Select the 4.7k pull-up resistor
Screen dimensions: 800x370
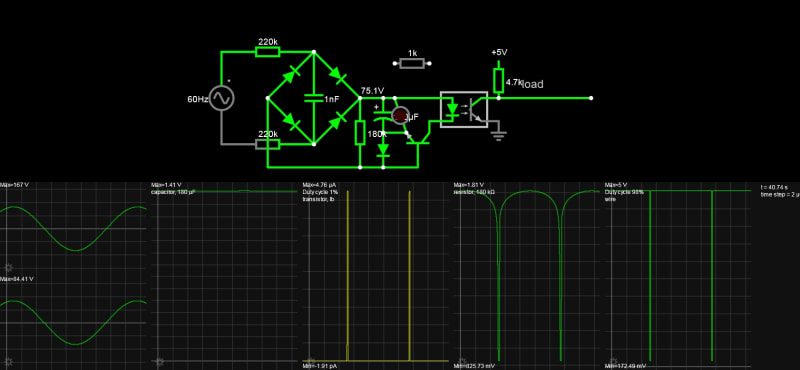(498, 80)
